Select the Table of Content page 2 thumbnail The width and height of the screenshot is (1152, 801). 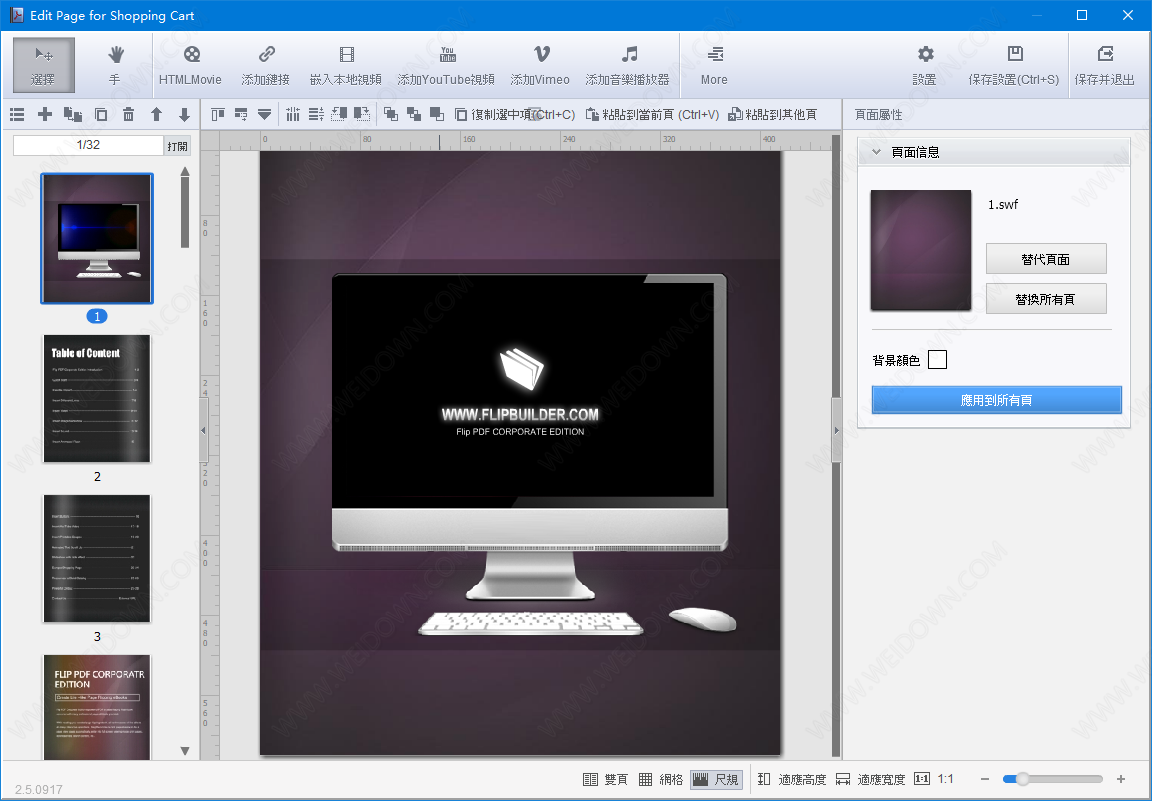97,399
